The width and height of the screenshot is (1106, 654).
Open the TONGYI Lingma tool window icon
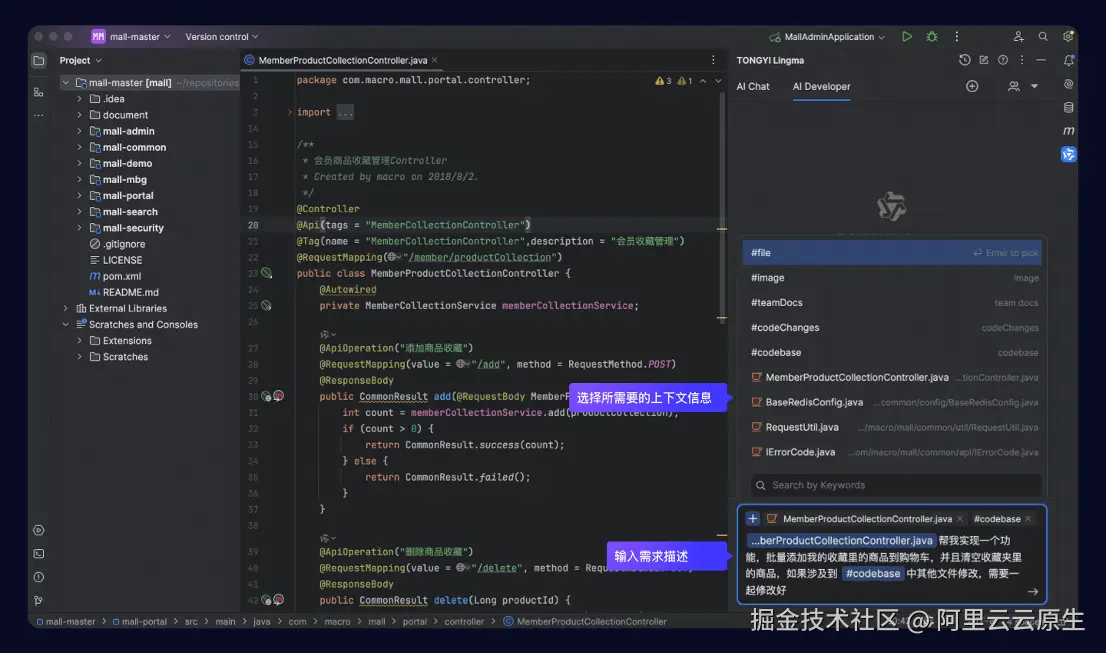(1069, 155)
